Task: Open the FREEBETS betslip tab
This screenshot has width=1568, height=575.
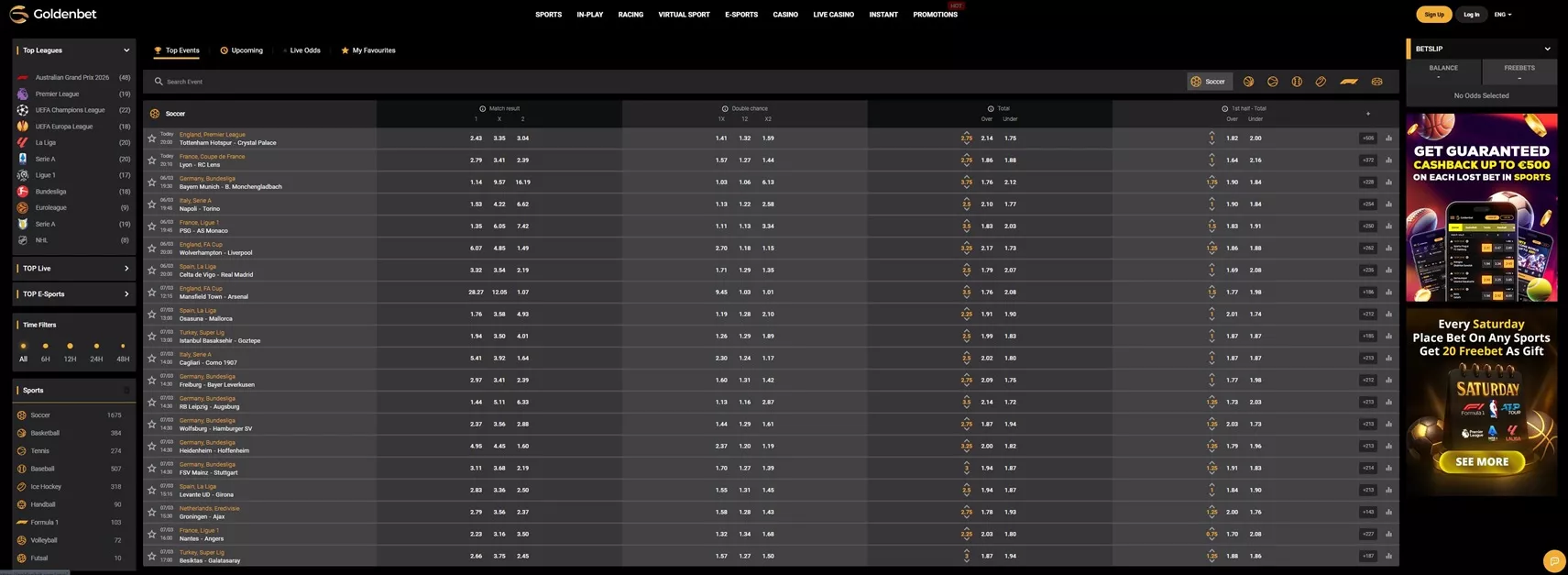Action: pyautogui.click(x=1519, y=72)
